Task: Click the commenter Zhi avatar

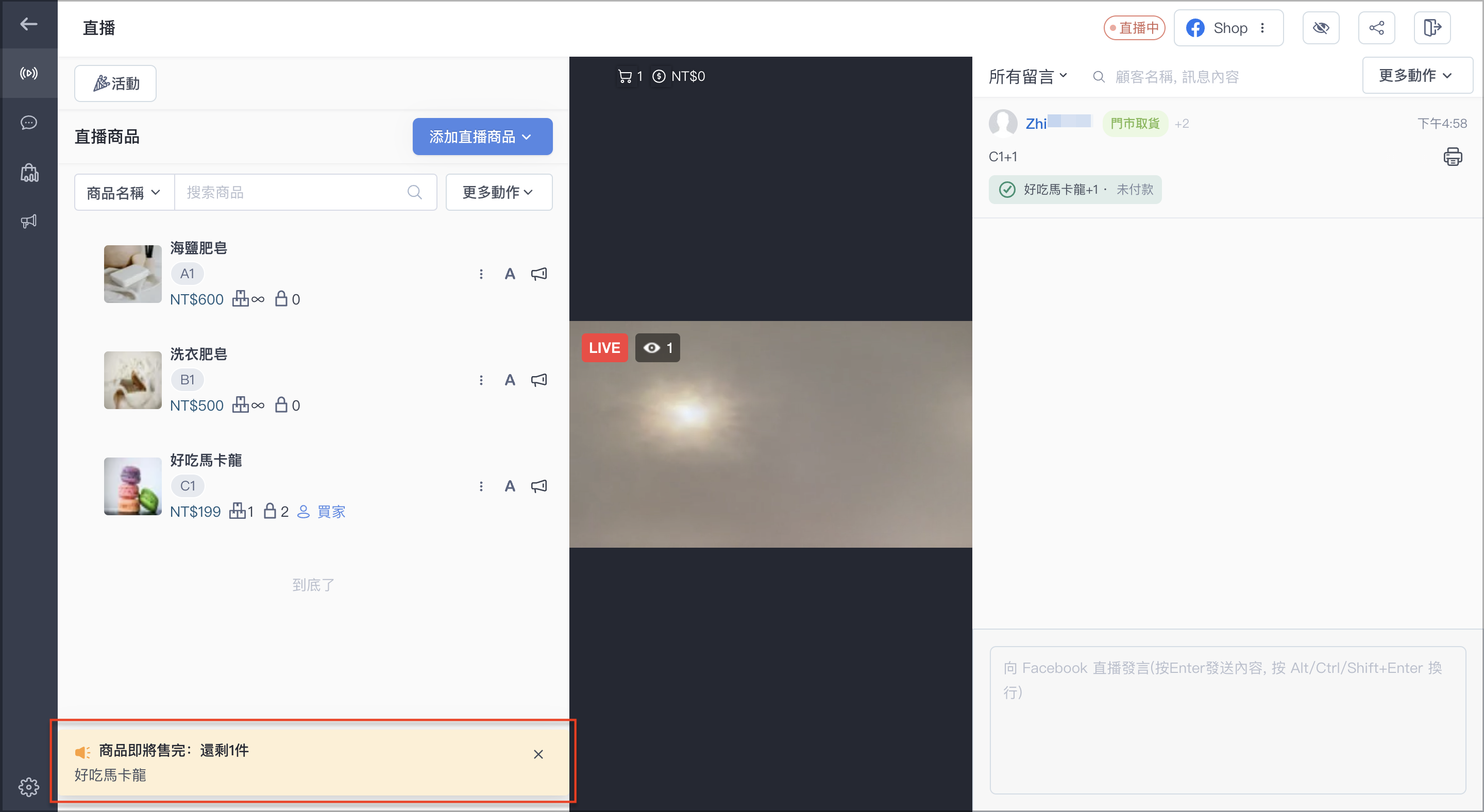Action: pyautogui.click(x=1003, y=123)
